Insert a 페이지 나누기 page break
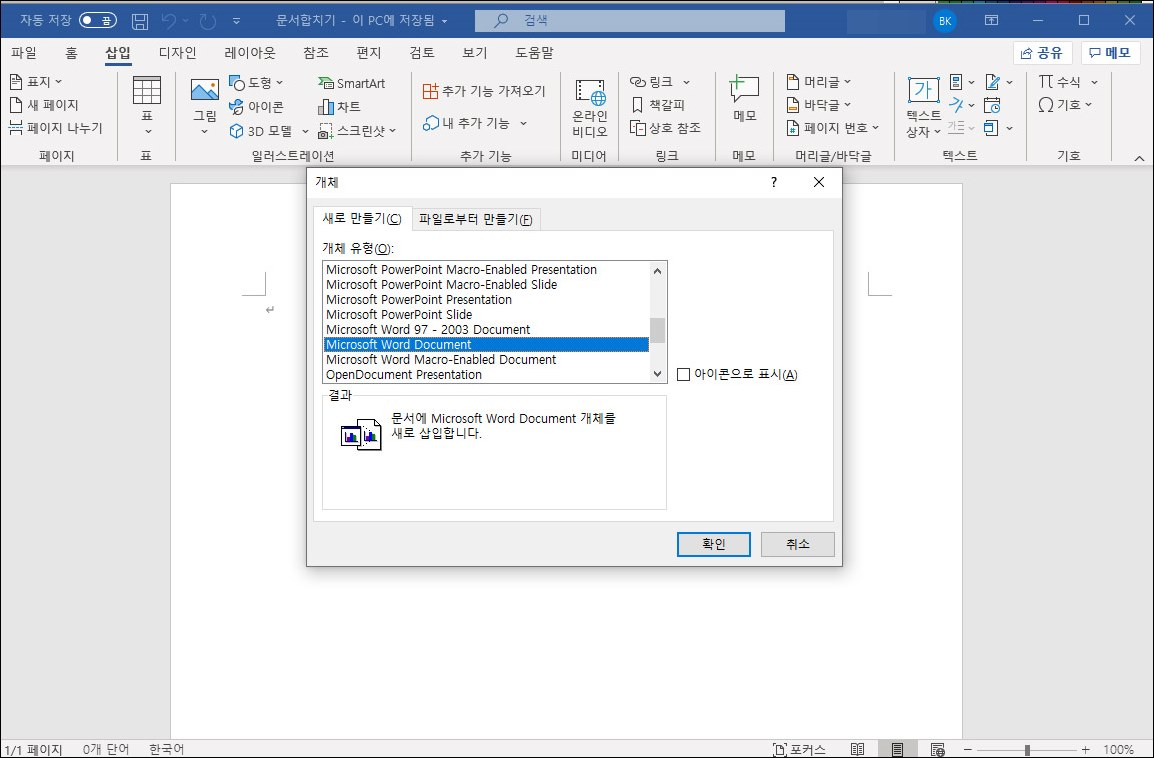Image resolution: width=1154 pixels, height=758 pixels. [56, 128]
